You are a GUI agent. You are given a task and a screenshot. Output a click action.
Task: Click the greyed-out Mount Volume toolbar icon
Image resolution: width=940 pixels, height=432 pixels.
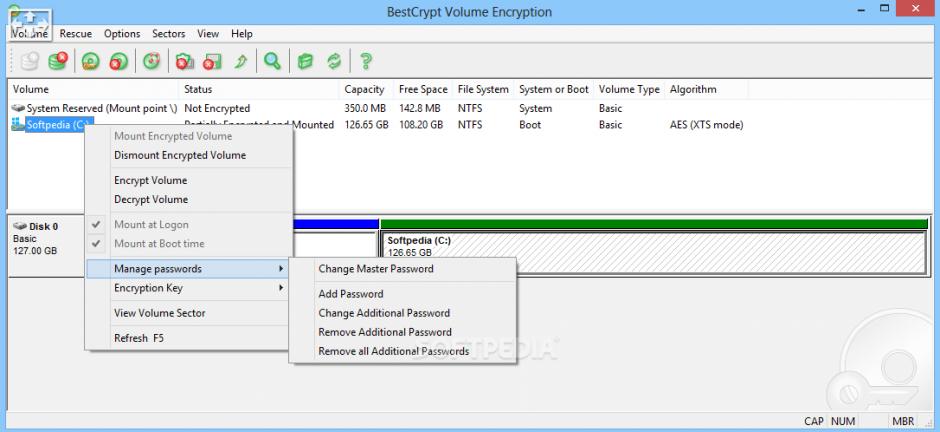(29, 61)
